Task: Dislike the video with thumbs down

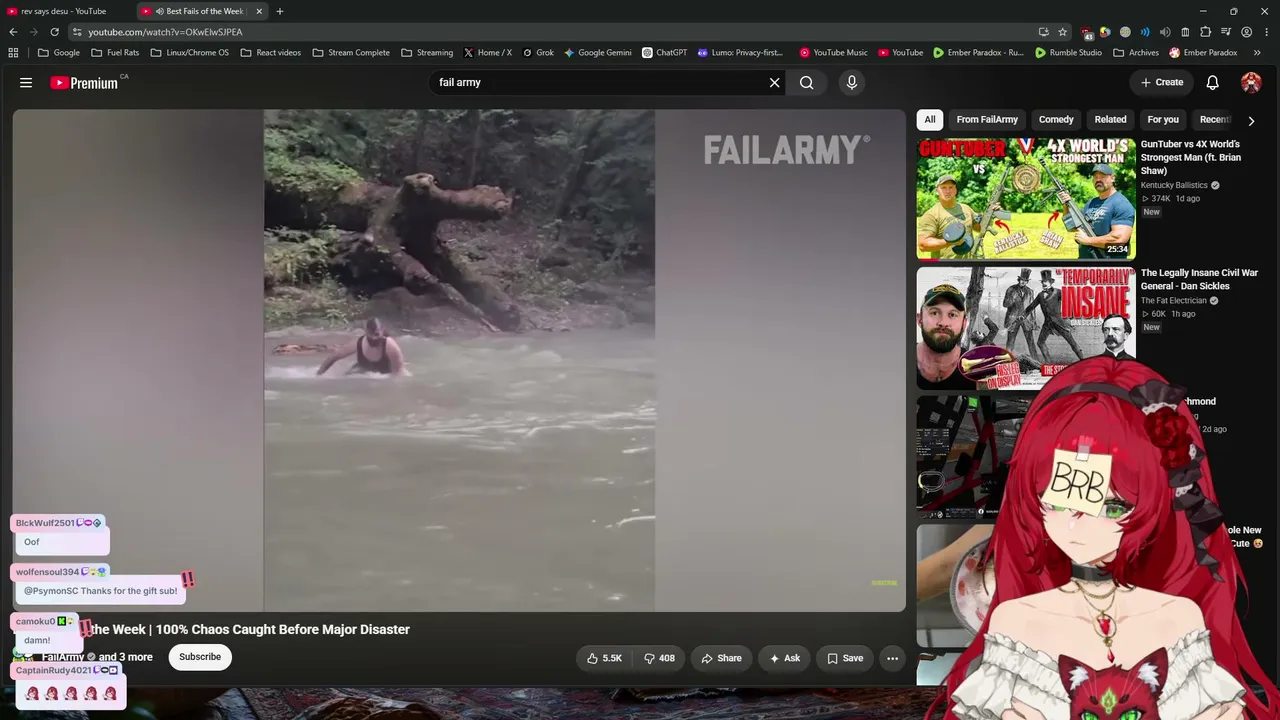Action: pos(659,658)
